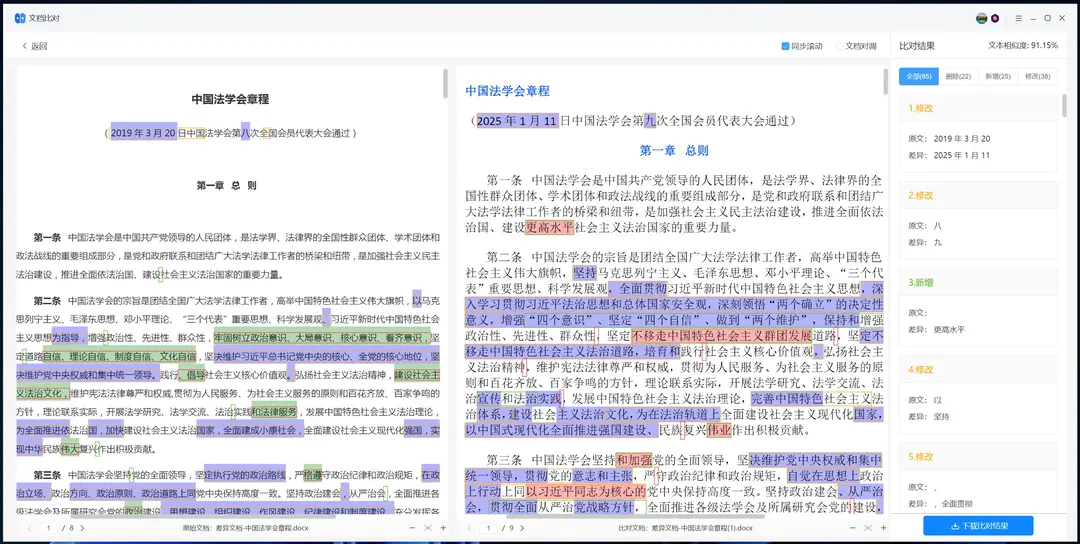
Task: Go back using the 返回 arrow
Action: click(x=34, y=46)
